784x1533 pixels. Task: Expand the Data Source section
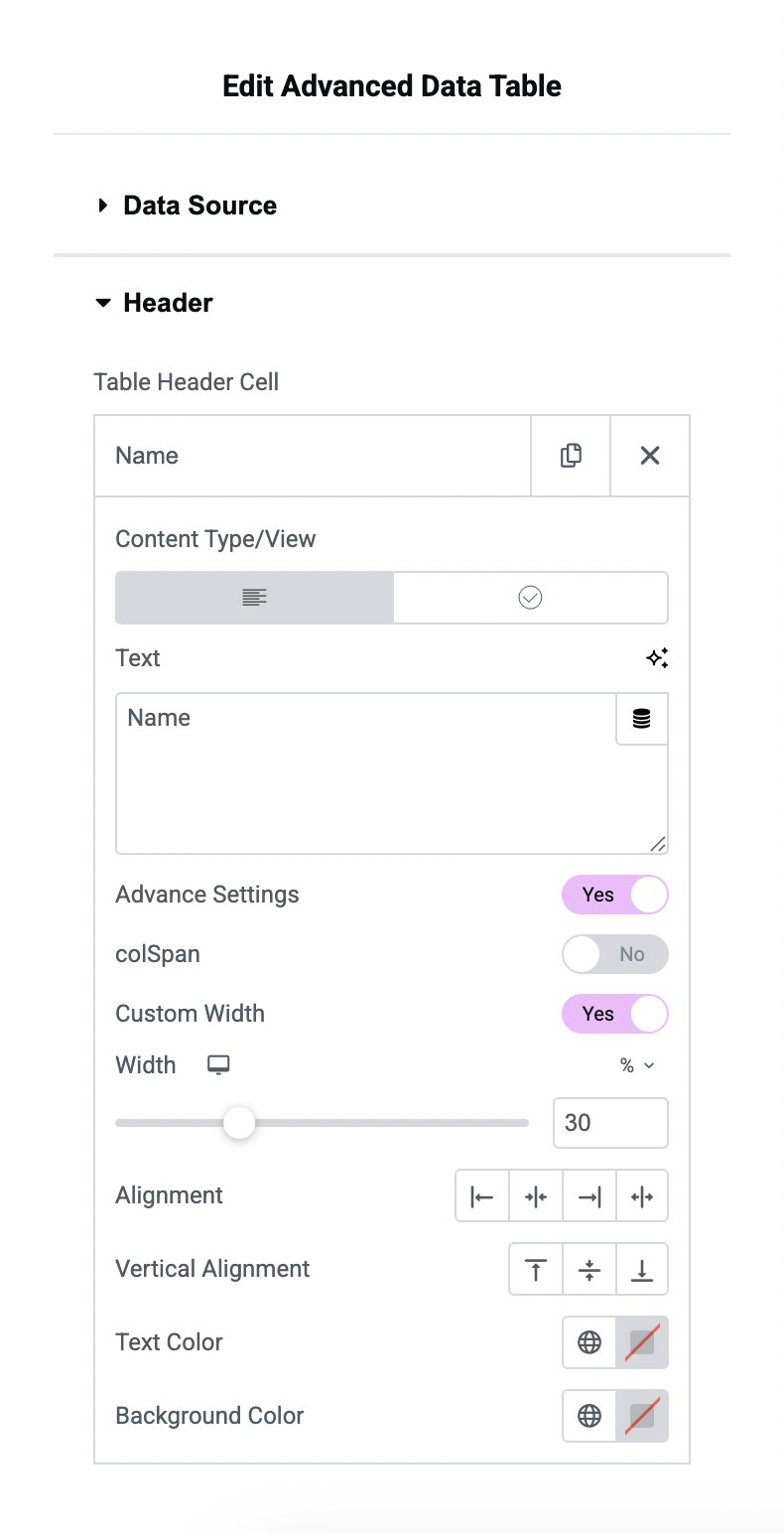coord(199,206)
